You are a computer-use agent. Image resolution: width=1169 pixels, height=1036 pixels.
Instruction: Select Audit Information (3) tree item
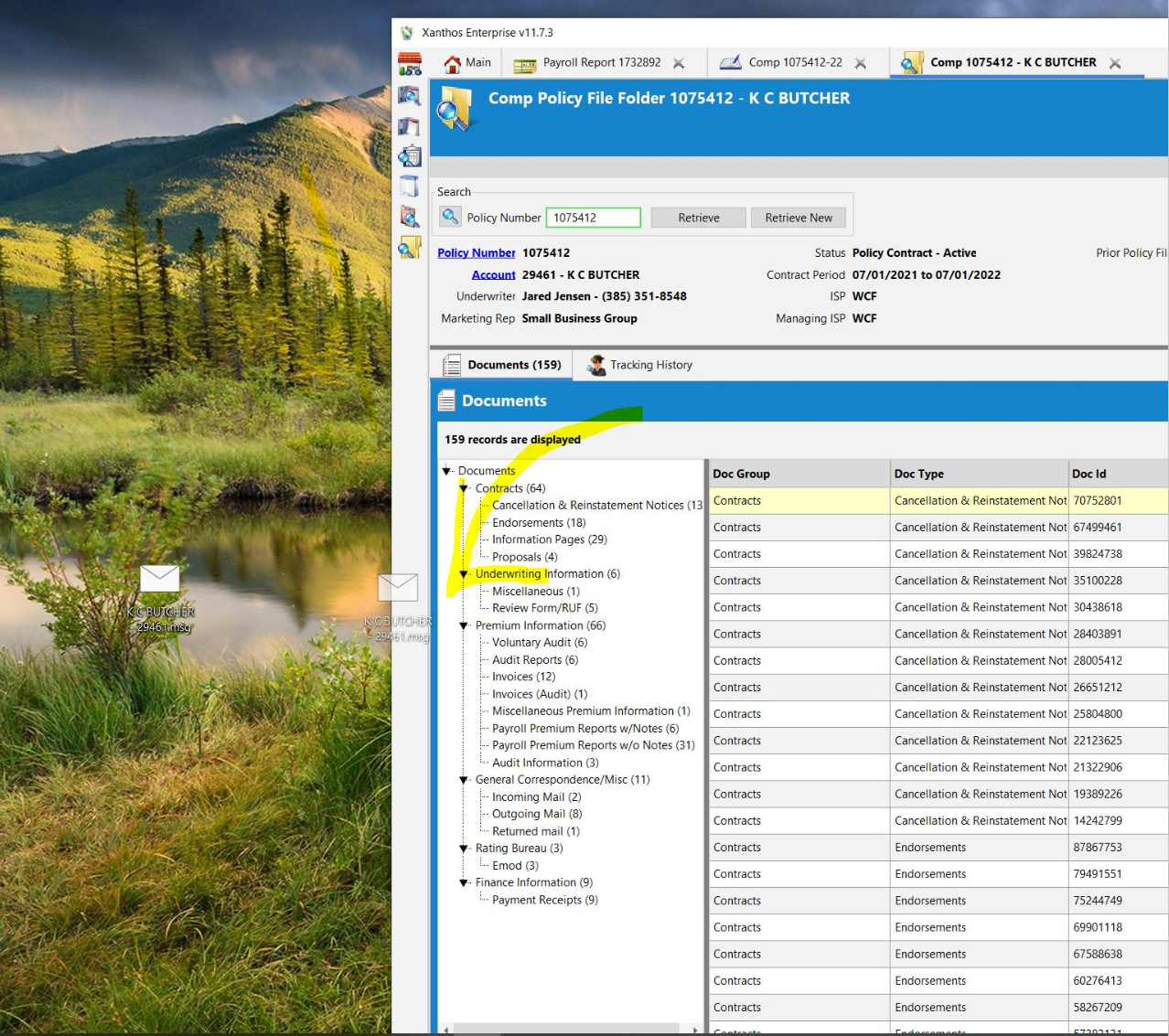(545, 763)
